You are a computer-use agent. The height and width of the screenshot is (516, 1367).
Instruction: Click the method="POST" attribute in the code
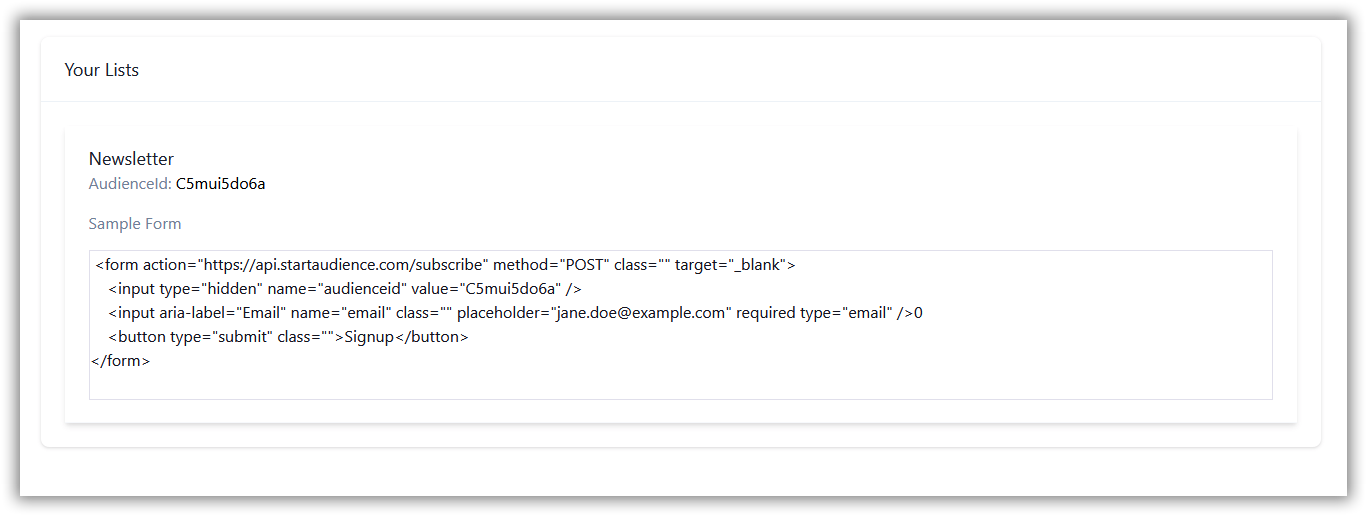[551, 265]
